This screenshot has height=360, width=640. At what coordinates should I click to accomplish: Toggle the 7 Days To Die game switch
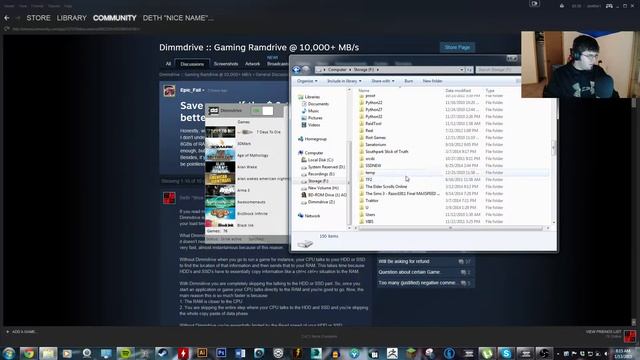pyautogui.click(x=246, y=132)
